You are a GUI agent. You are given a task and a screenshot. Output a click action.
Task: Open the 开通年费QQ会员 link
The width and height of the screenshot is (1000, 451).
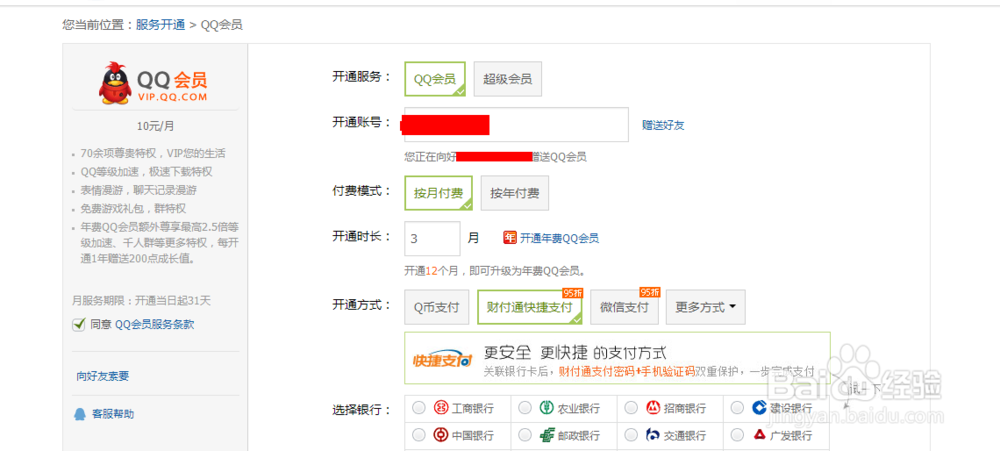click(559, 238)
